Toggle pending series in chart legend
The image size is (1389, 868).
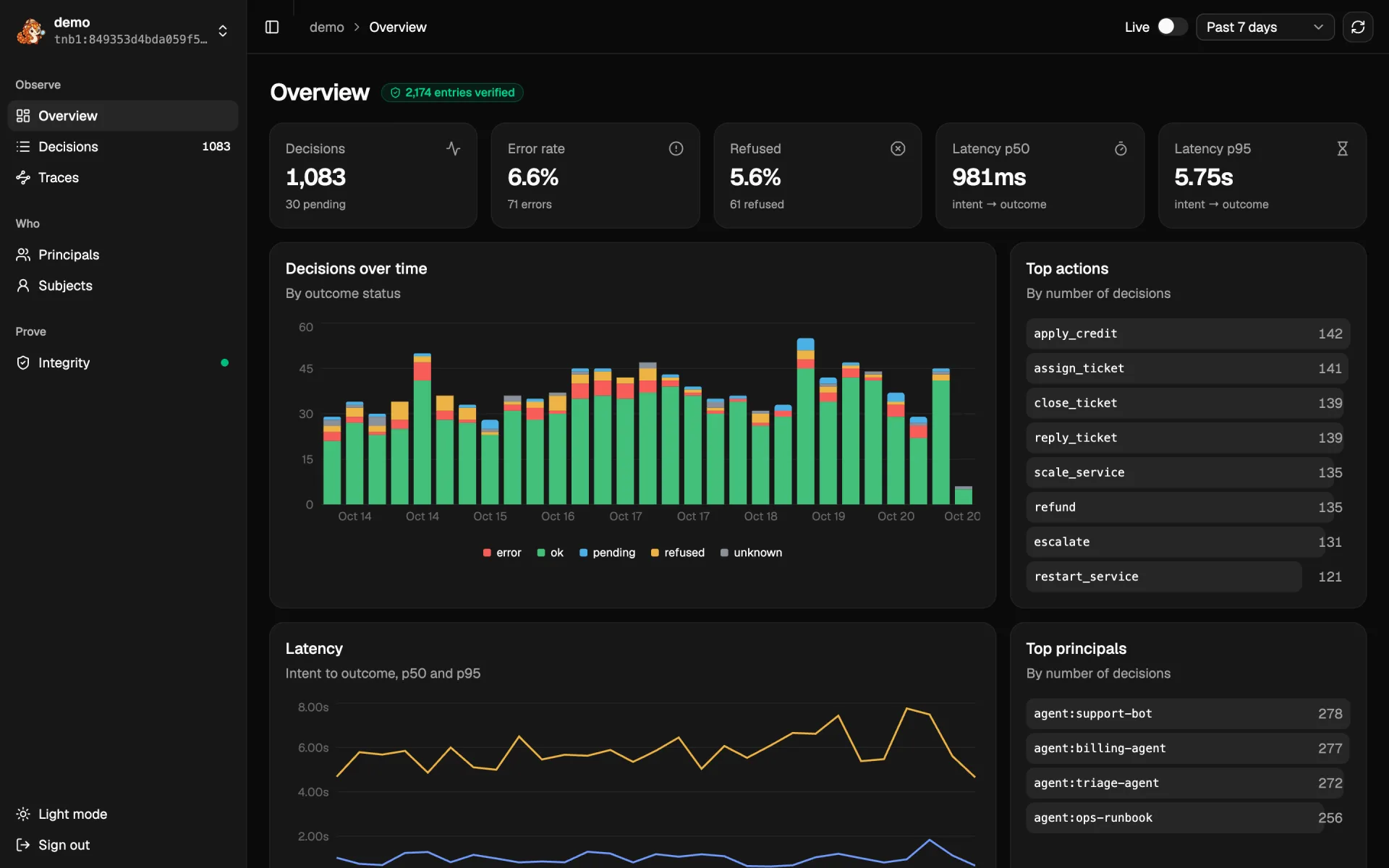pyautogui.click(x=607, y=553)
